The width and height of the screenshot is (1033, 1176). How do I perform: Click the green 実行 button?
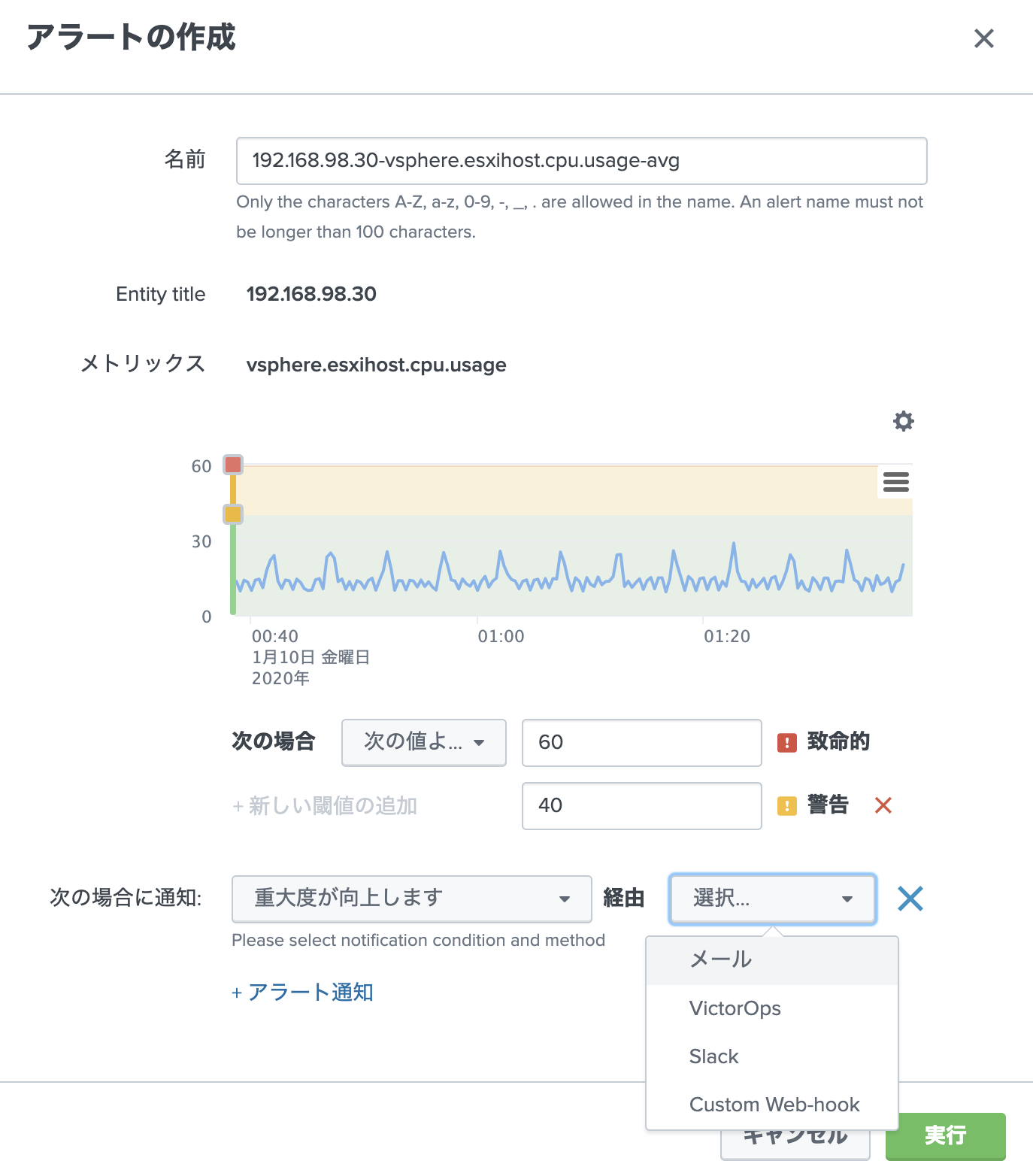pos(945,1136)
